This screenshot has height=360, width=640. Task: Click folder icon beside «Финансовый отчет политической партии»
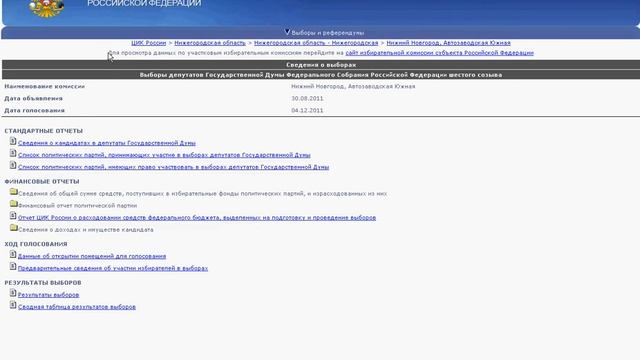[13, 203]
